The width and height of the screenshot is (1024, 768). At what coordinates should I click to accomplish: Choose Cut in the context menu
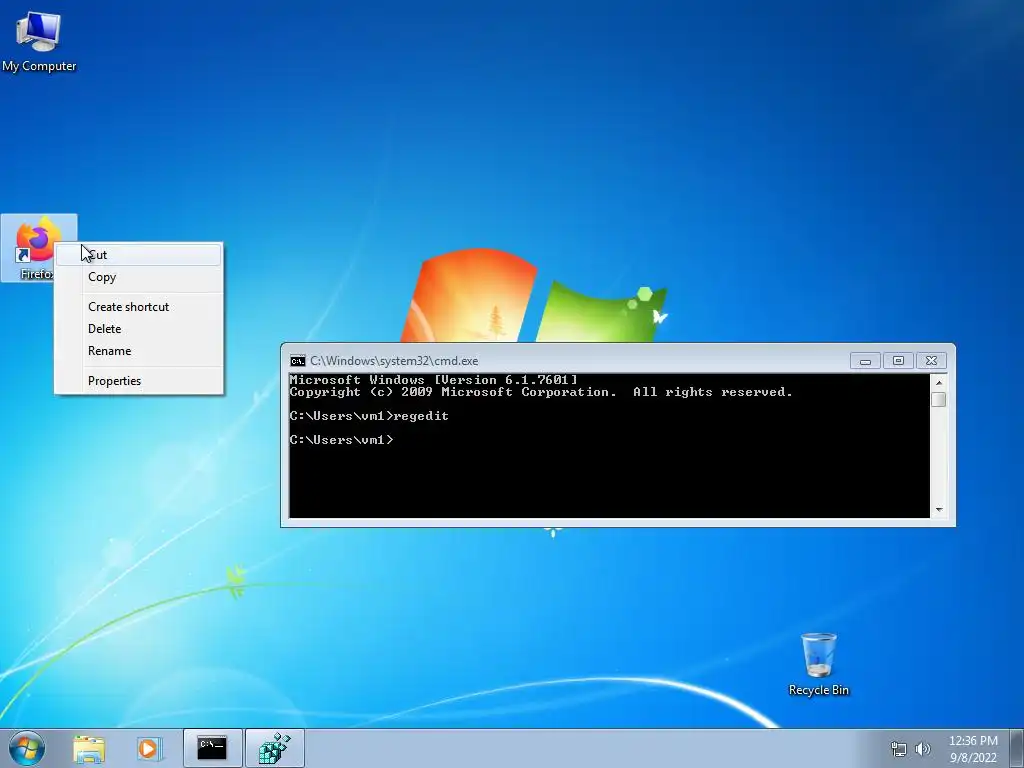(x=139, y=255)
